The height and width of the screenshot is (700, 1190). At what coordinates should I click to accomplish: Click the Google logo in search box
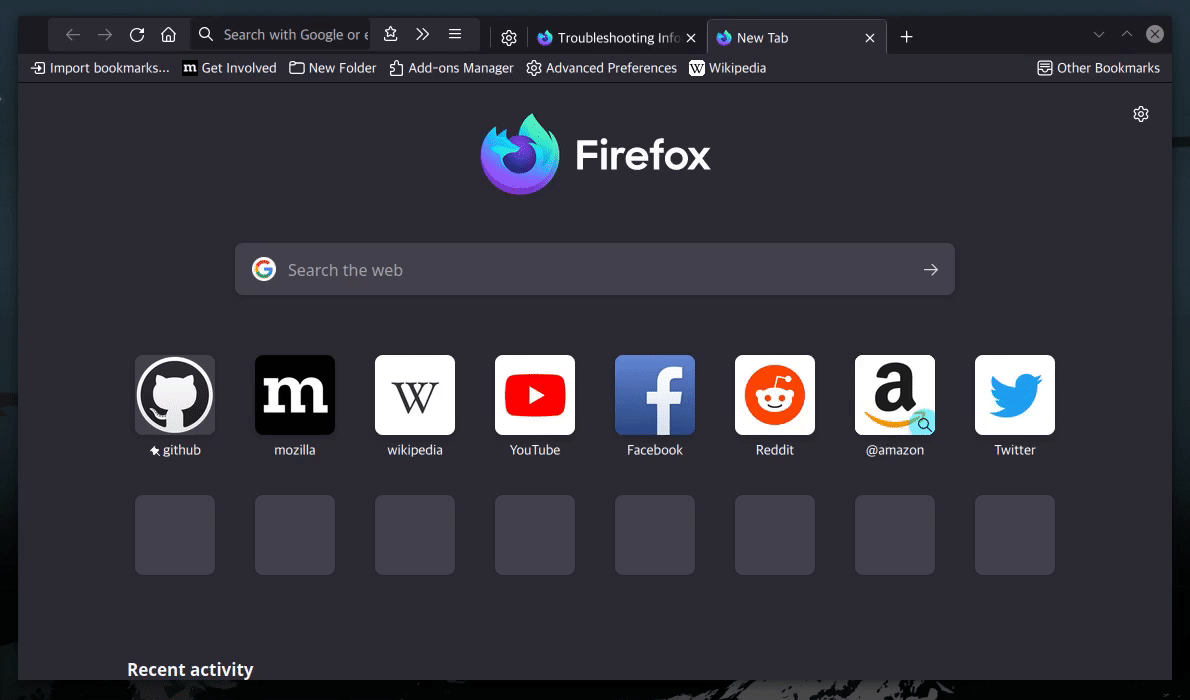click(263, 269)
